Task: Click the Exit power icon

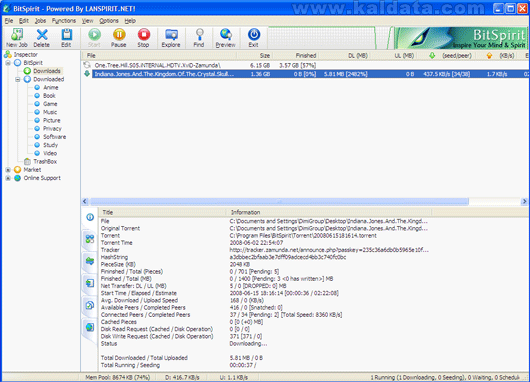Action: 254,38
